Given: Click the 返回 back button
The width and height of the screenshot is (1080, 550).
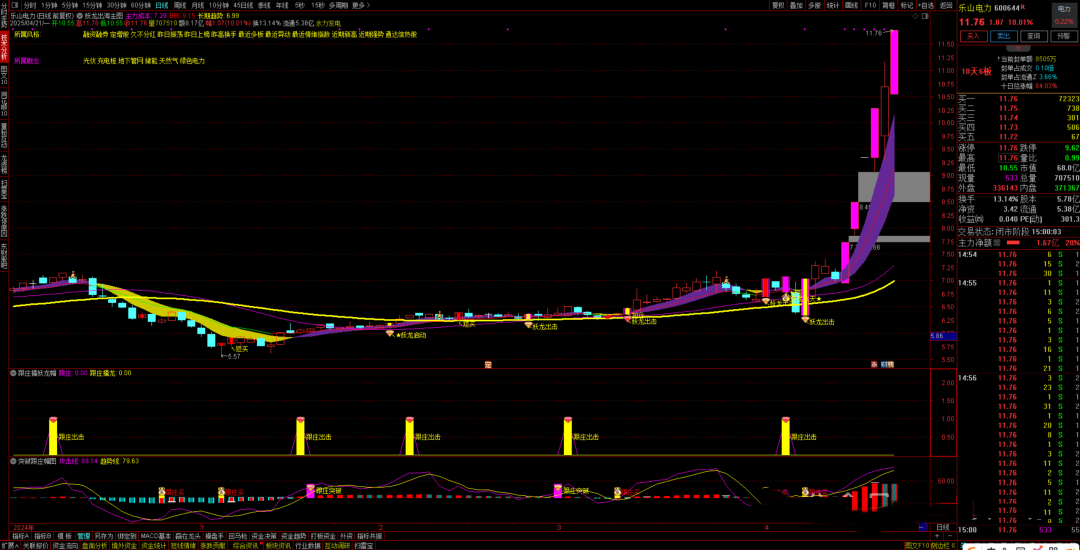Looking at the screenshot, I should (x=945, y=5).
